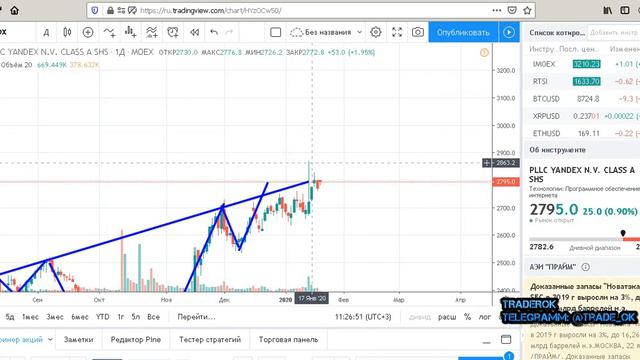Open chart settings gear icon
The height and width of the screenshot is (360, 640).
pyautogui.click(x=376, y=32)
